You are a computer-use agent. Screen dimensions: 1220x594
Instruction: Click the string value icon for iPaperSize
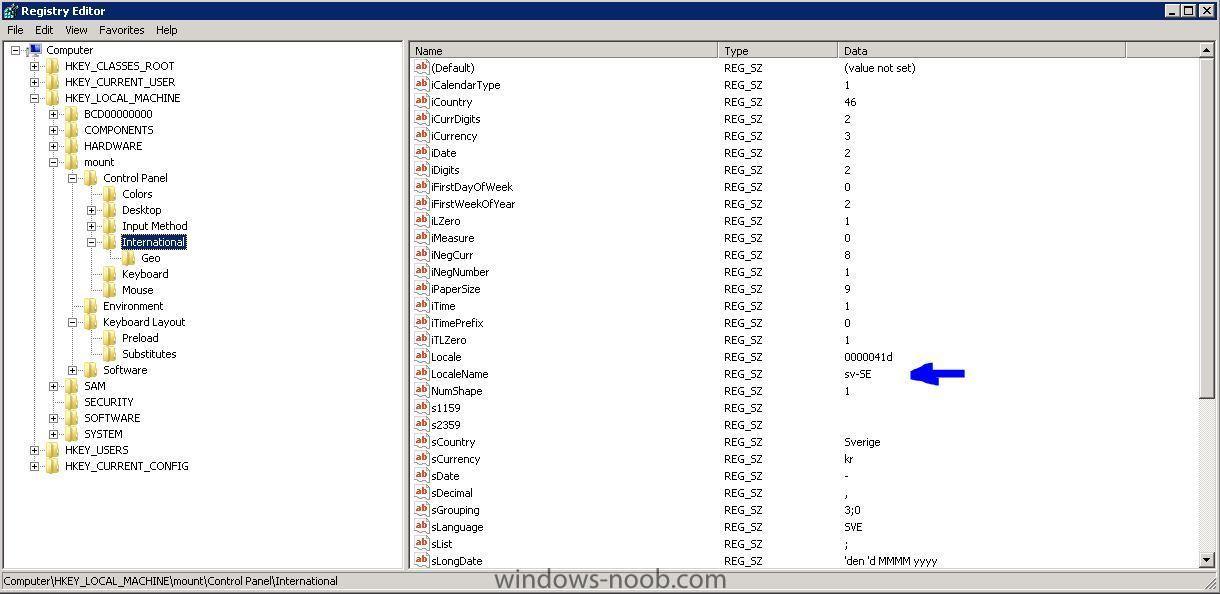pos(421,289)
